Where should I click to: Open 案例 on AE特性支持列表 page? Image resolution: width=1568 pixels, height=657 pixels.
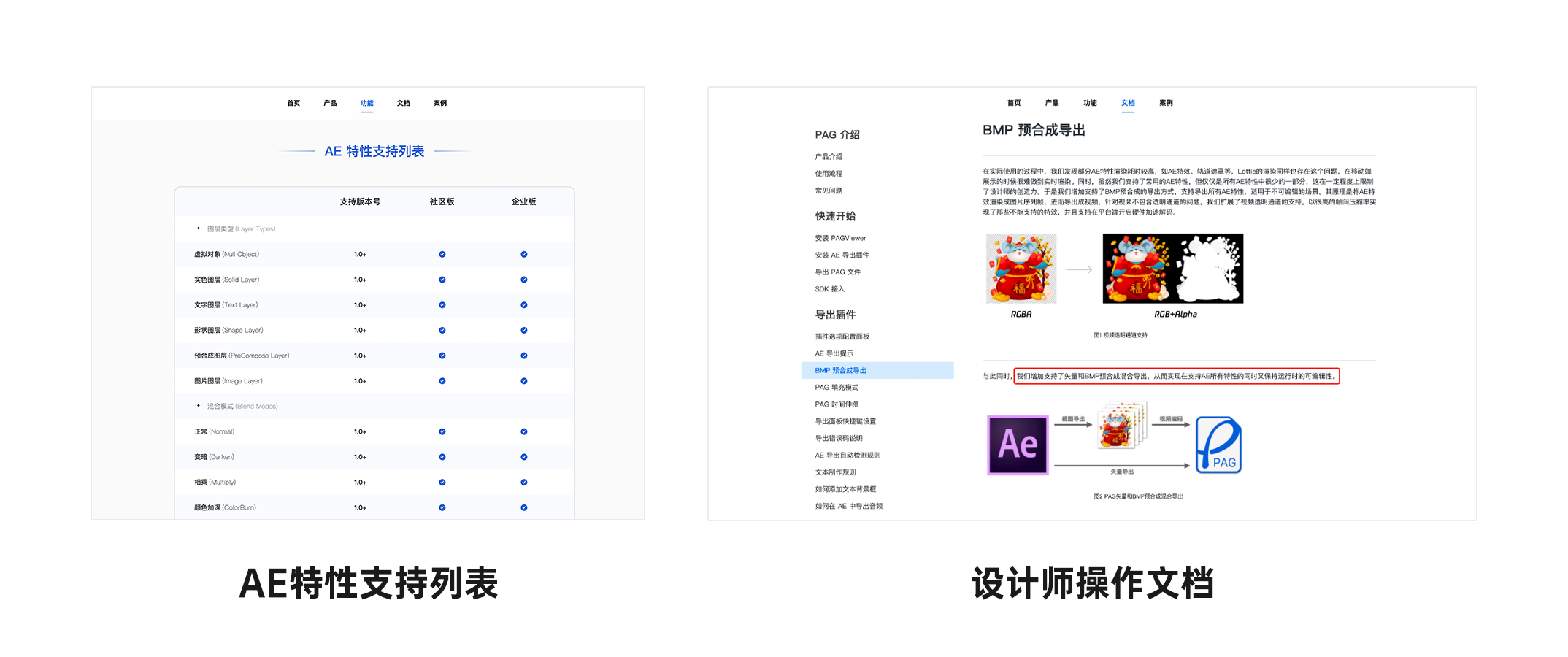(440, 103)
